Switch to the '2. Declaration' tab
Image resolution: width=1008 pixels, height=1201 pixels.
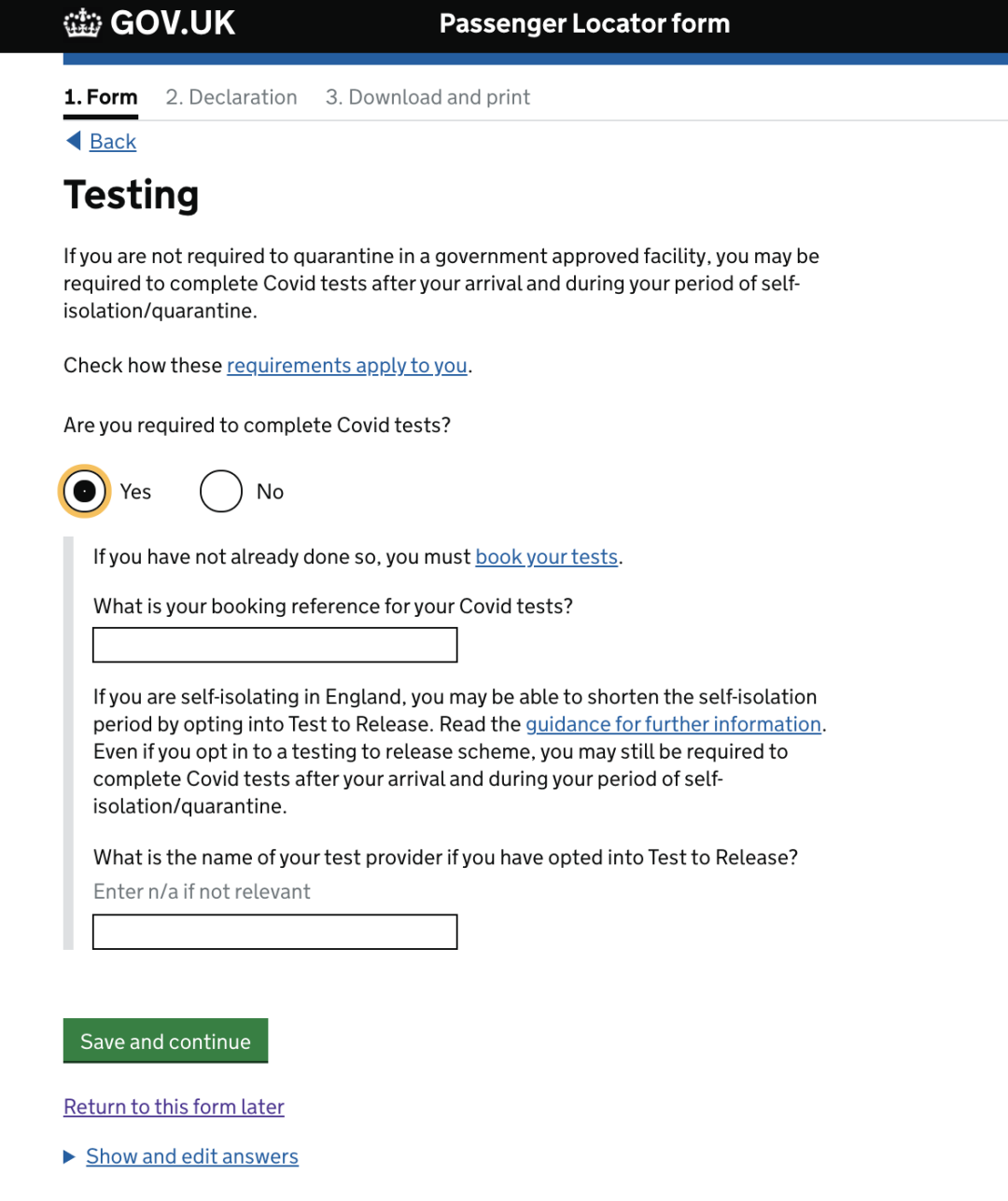pyautogui.click(x=231, y=97)
